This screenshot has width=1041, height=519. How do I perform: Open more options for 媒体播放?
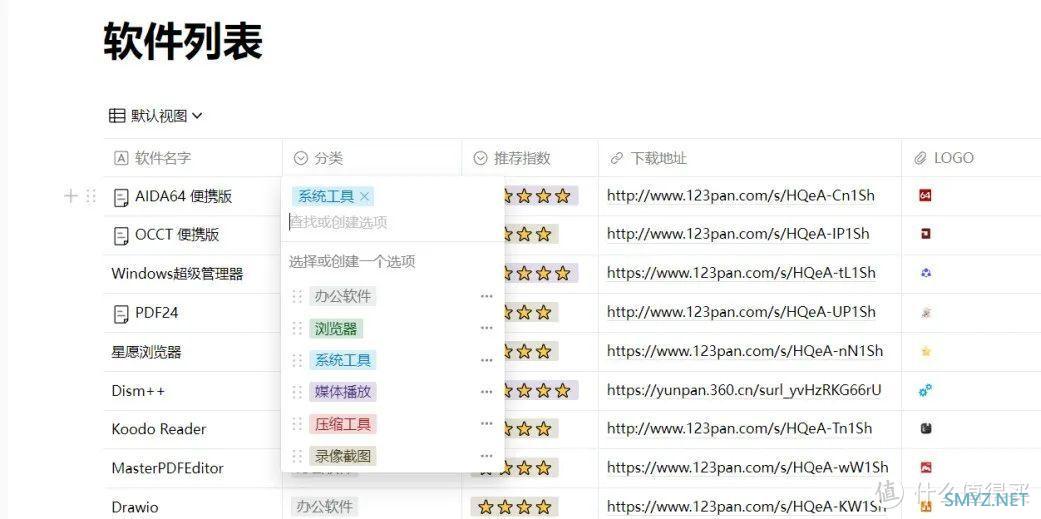[x=487, y=392]
